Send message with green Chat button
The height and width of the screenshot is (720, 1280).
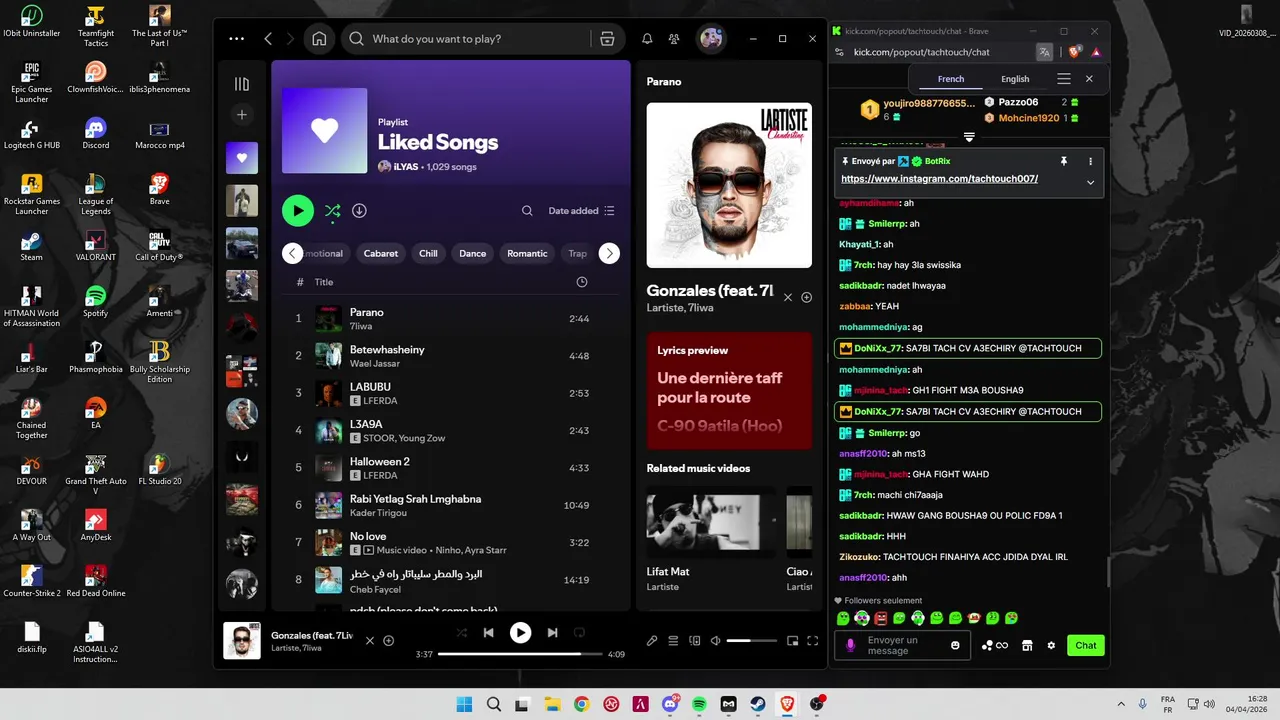[x=1086, y=646]
